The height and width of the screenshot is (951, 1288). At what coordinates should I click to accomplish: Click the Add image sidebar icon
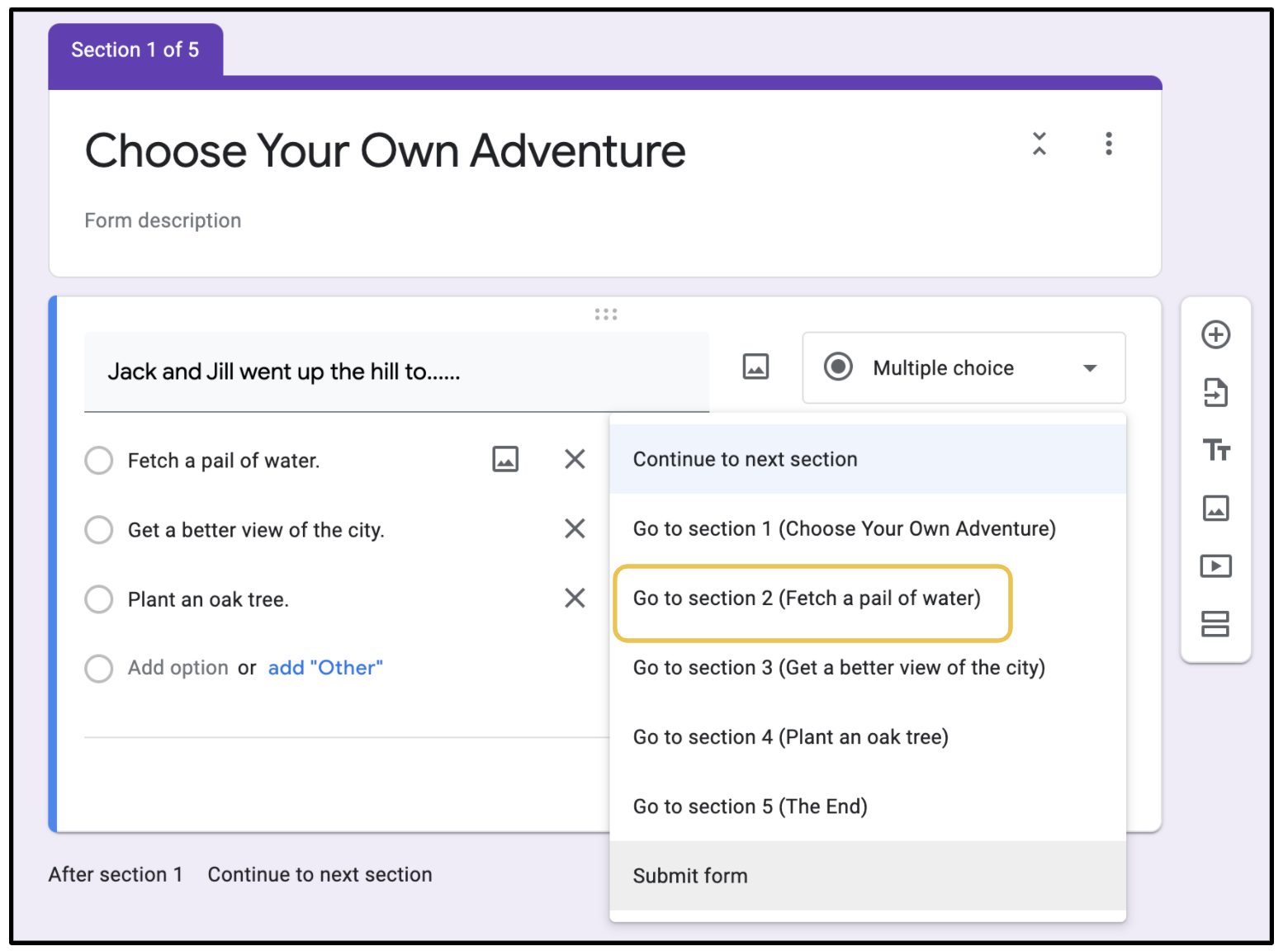point(1215,509)
